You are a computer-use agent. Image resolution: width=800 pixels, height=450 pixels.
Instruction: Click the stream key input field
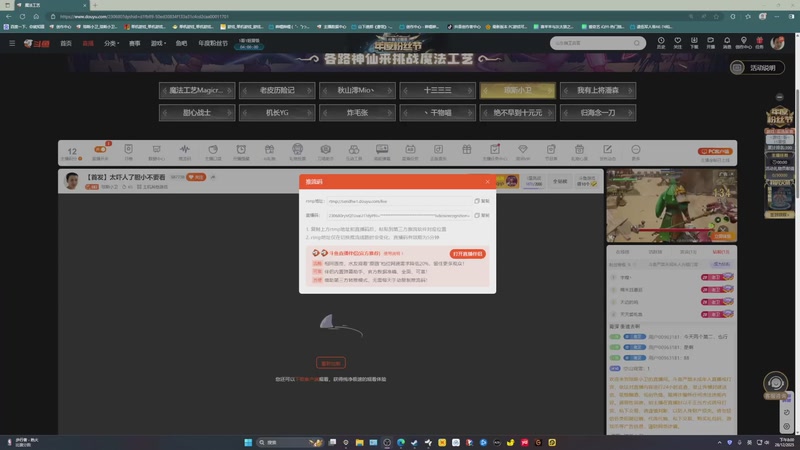[399, 215]
